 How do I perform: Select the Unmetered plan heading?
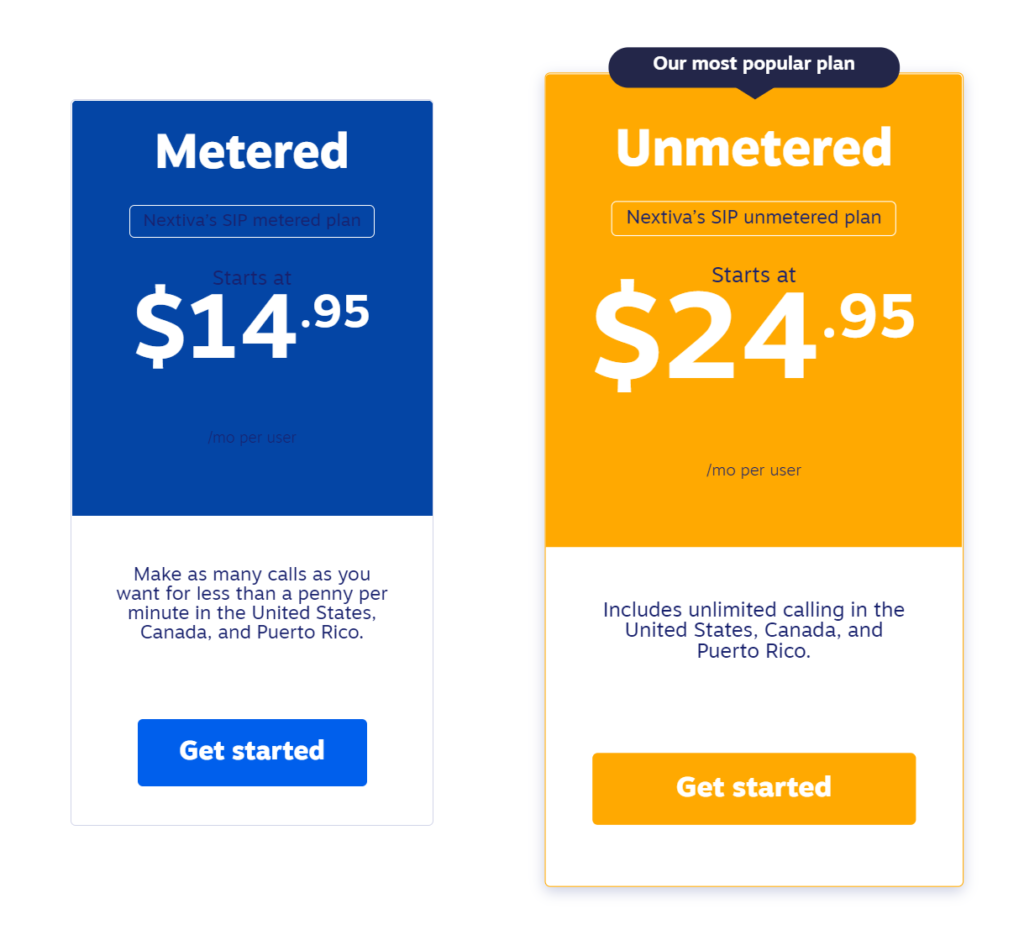pos(754,148)
